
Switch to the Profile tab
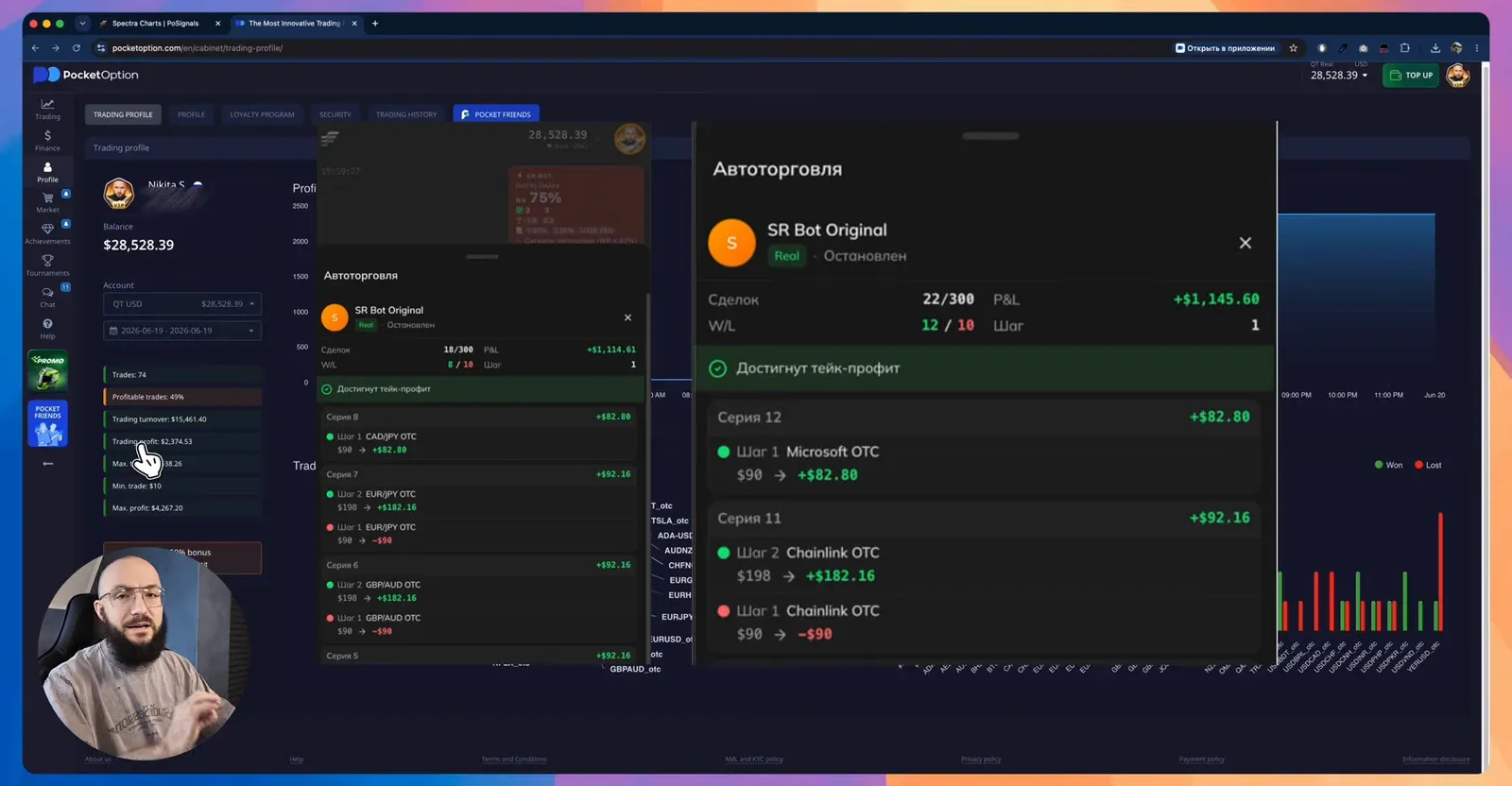[x=191, y=114]
